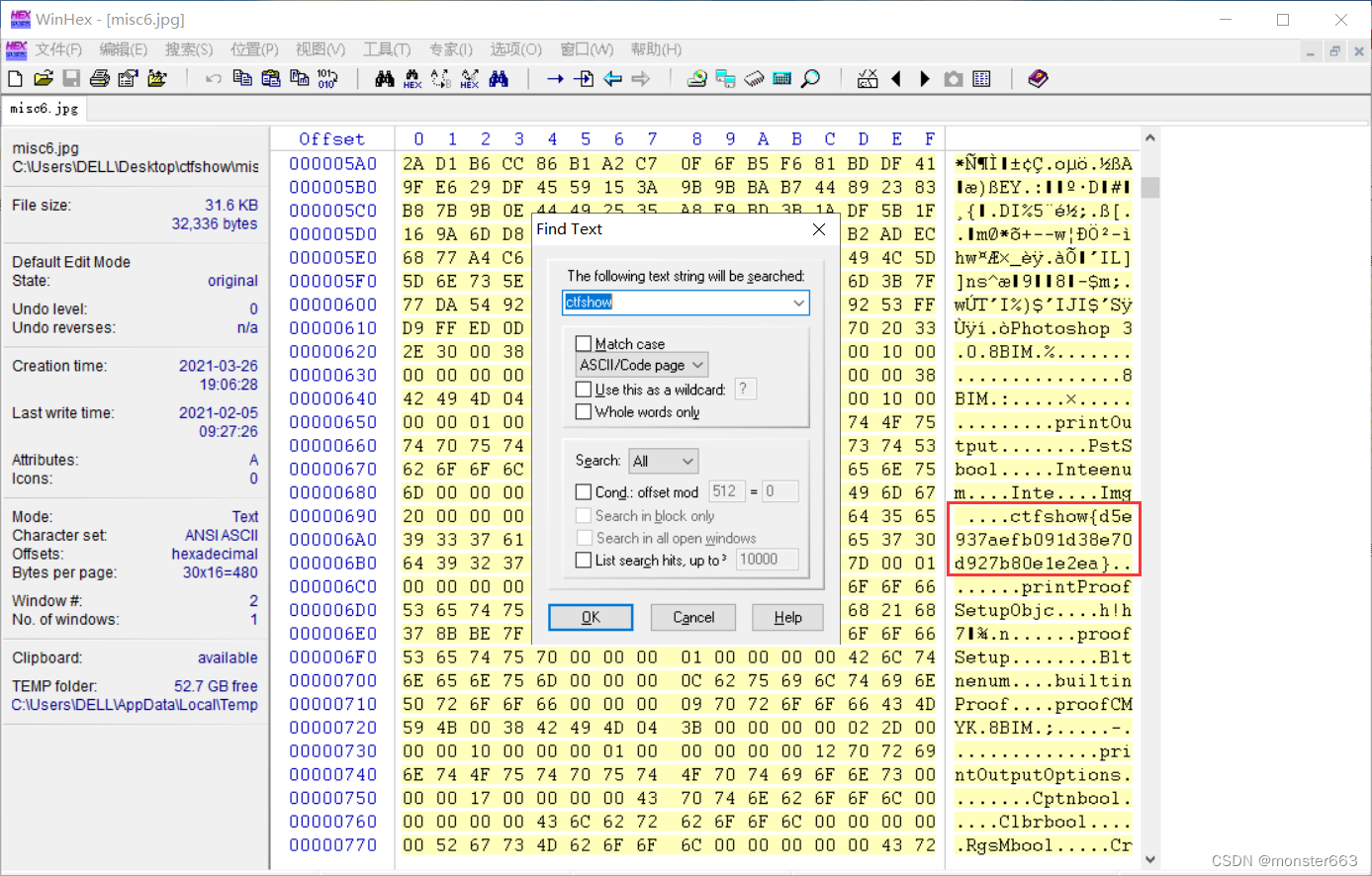The width and height of the screenshot is (1372, 876).
Task: Tick Use this as a wildcard
Action: click(x=584, y=390)
